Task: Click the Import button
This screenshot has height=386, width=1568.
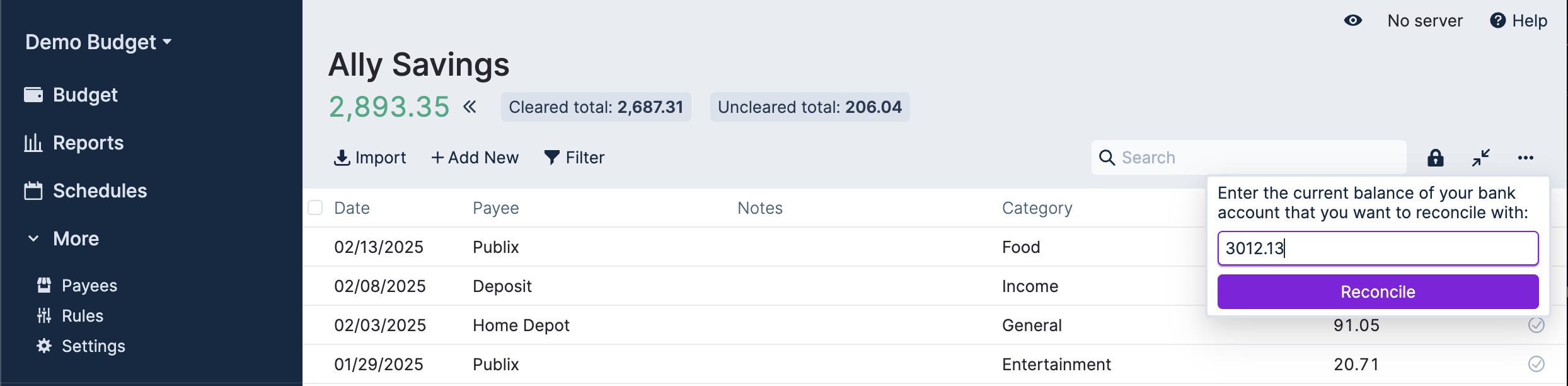Action: (x=370, y=158)
